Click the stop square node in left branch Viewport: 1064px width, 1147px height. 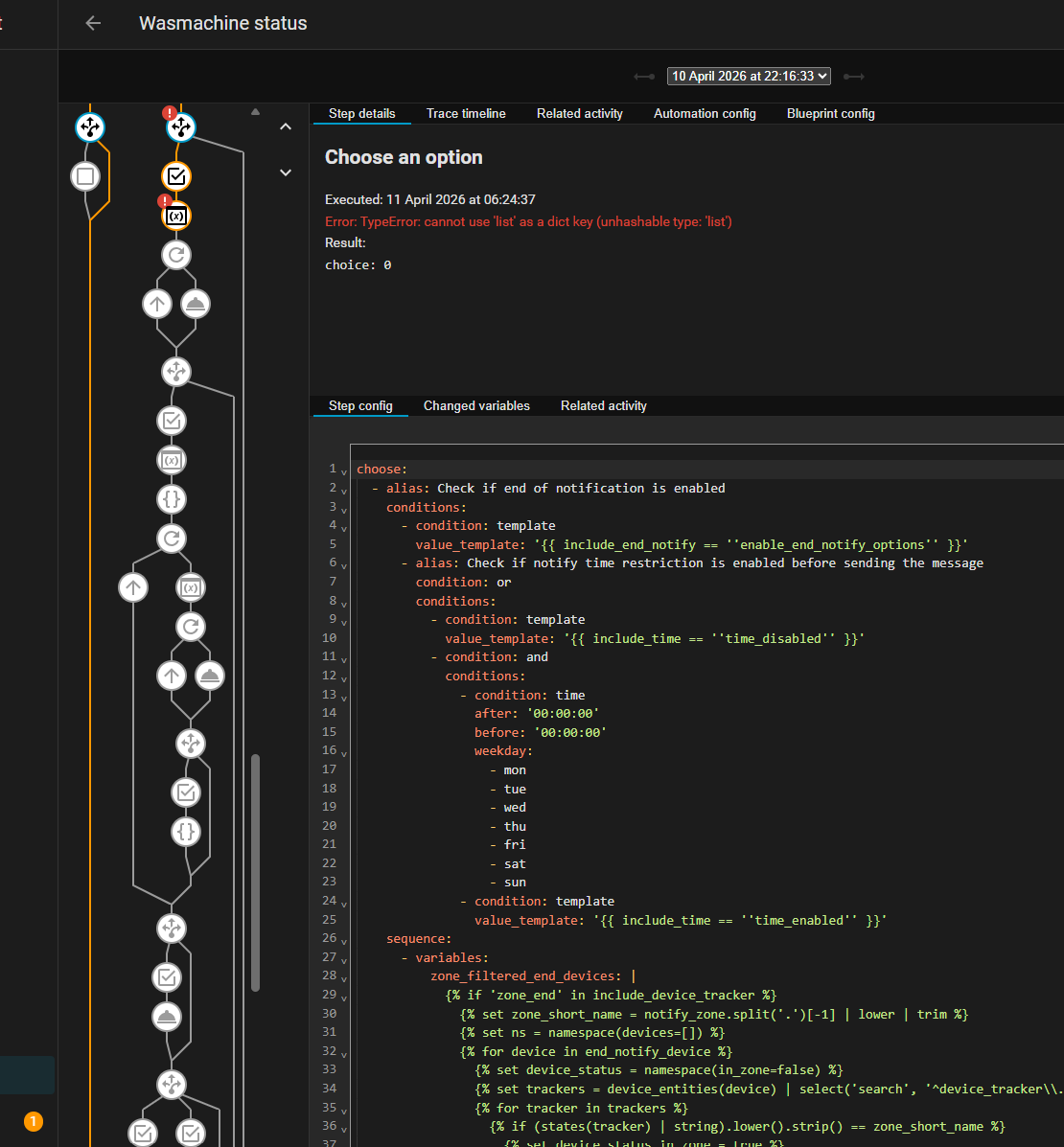coord(85,176)
